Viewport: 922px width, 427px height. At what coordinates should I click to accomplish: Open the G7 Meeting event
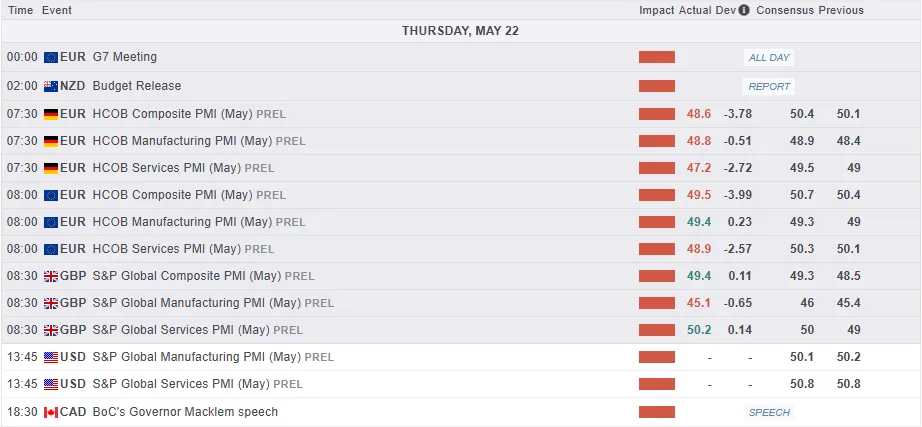coord(125,58)
